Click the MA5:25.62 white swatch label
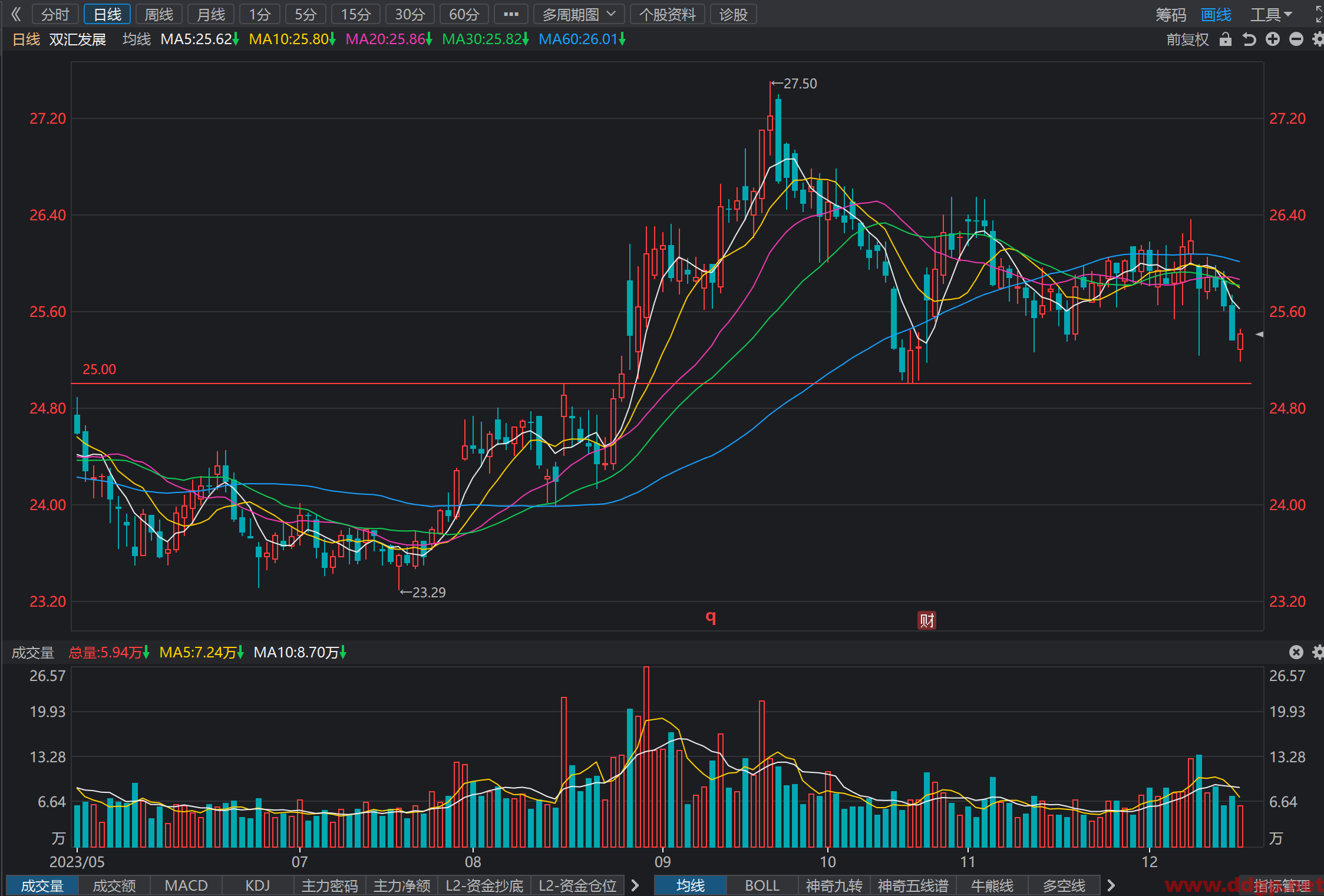The height and width of the screenshot is (896, 1324). (200, 39)
